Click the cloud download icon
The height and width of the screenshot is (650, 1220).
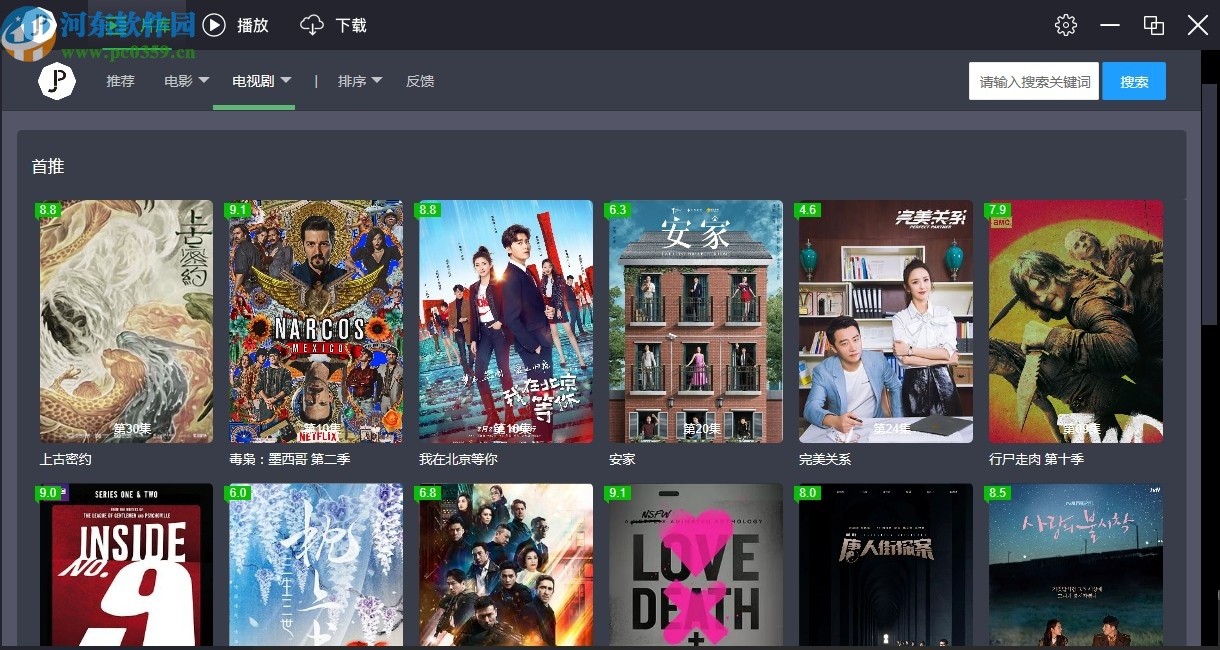(x=312, y=25)
